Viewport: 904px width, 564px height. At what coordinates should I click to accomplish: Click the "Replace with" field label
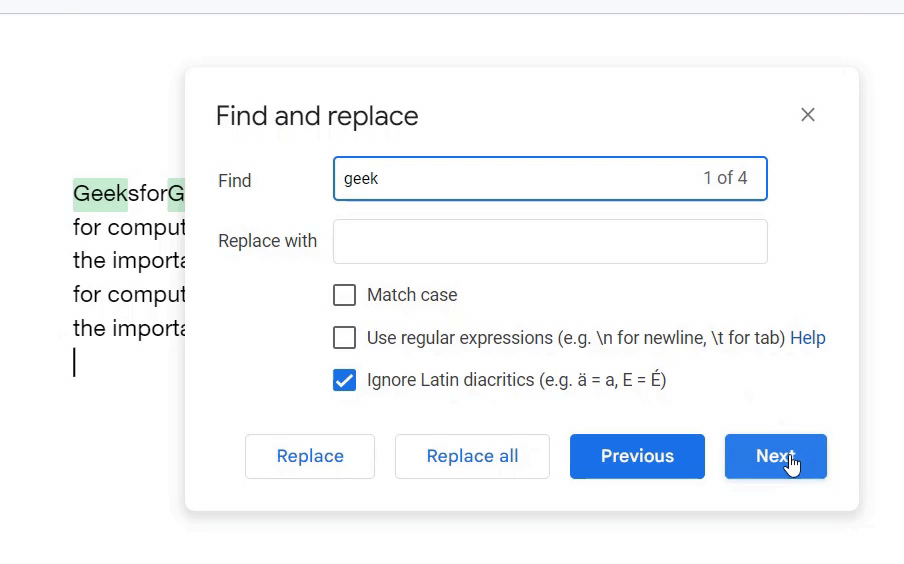267,241
